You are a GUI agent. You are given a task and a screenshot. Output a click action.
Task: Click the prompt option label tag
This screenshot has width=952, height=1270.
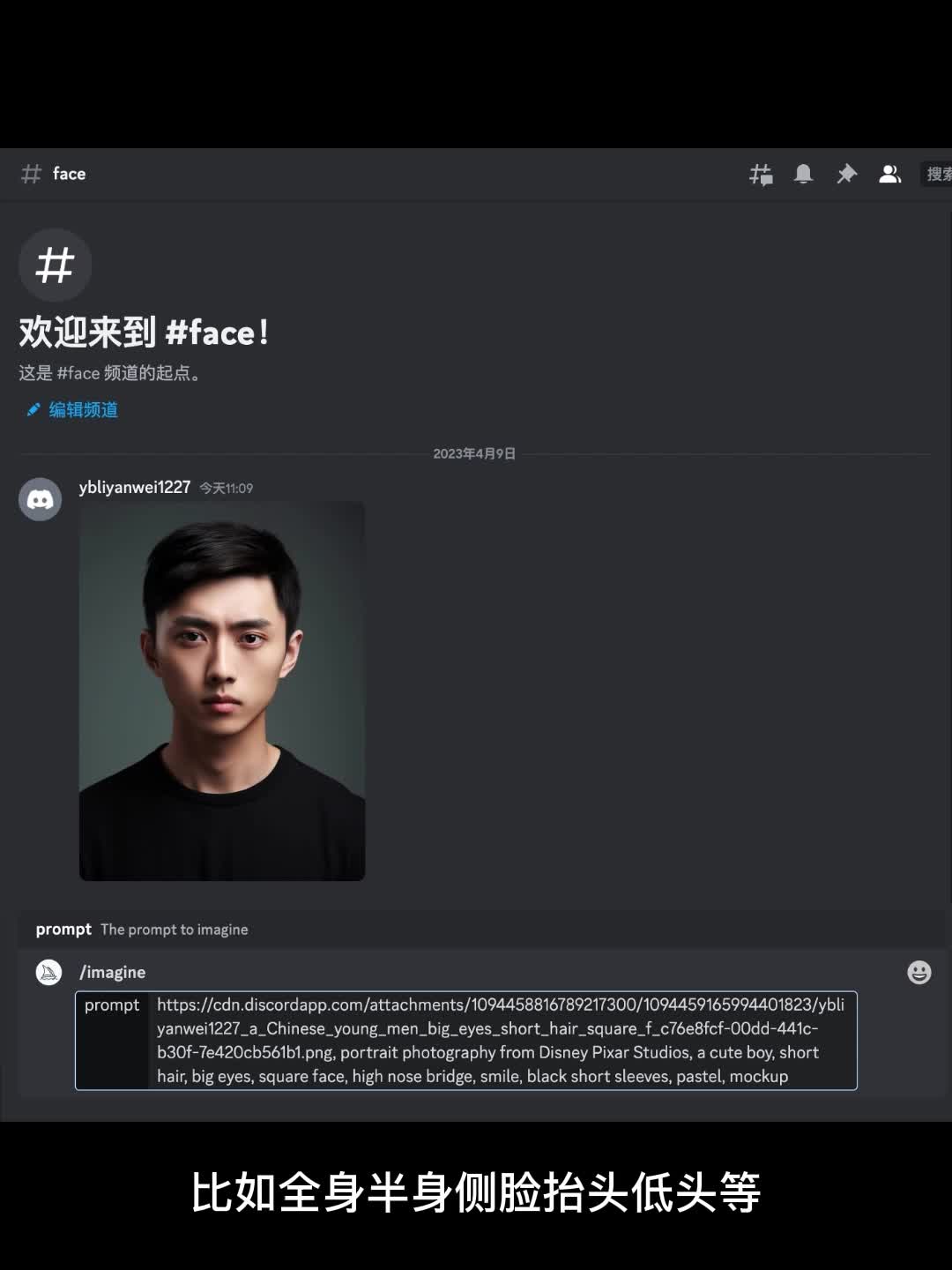click(112, 1005)
